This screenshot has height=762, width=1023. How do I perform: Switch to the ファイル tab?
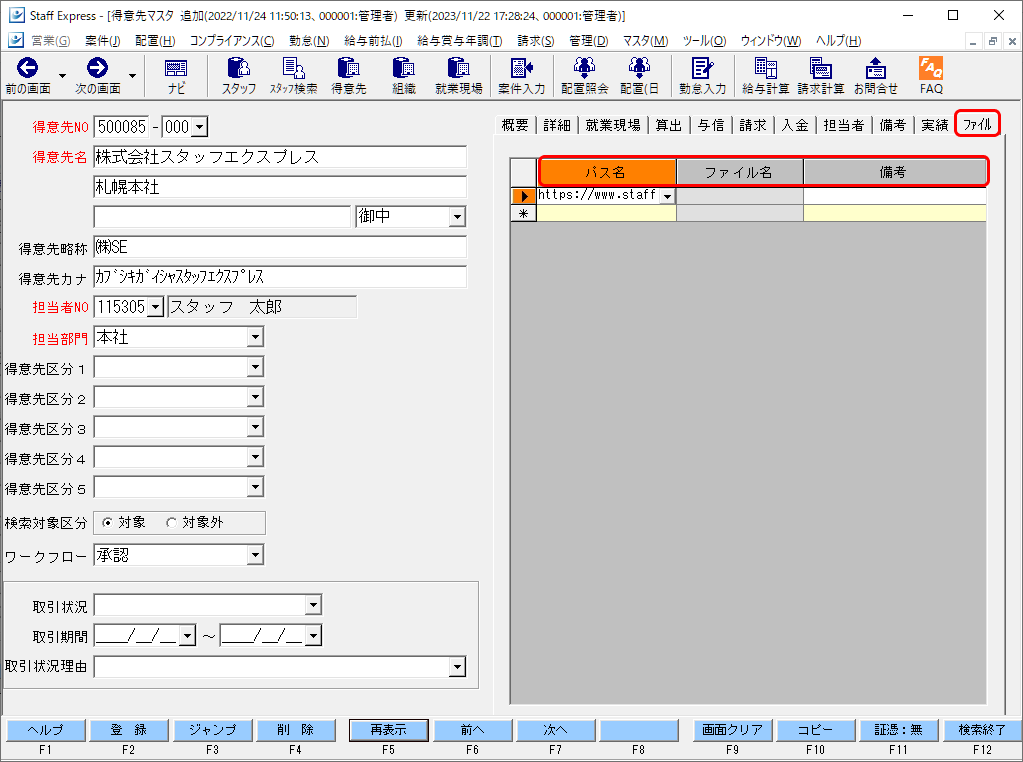pyautogui.click(x=977, y=124)
